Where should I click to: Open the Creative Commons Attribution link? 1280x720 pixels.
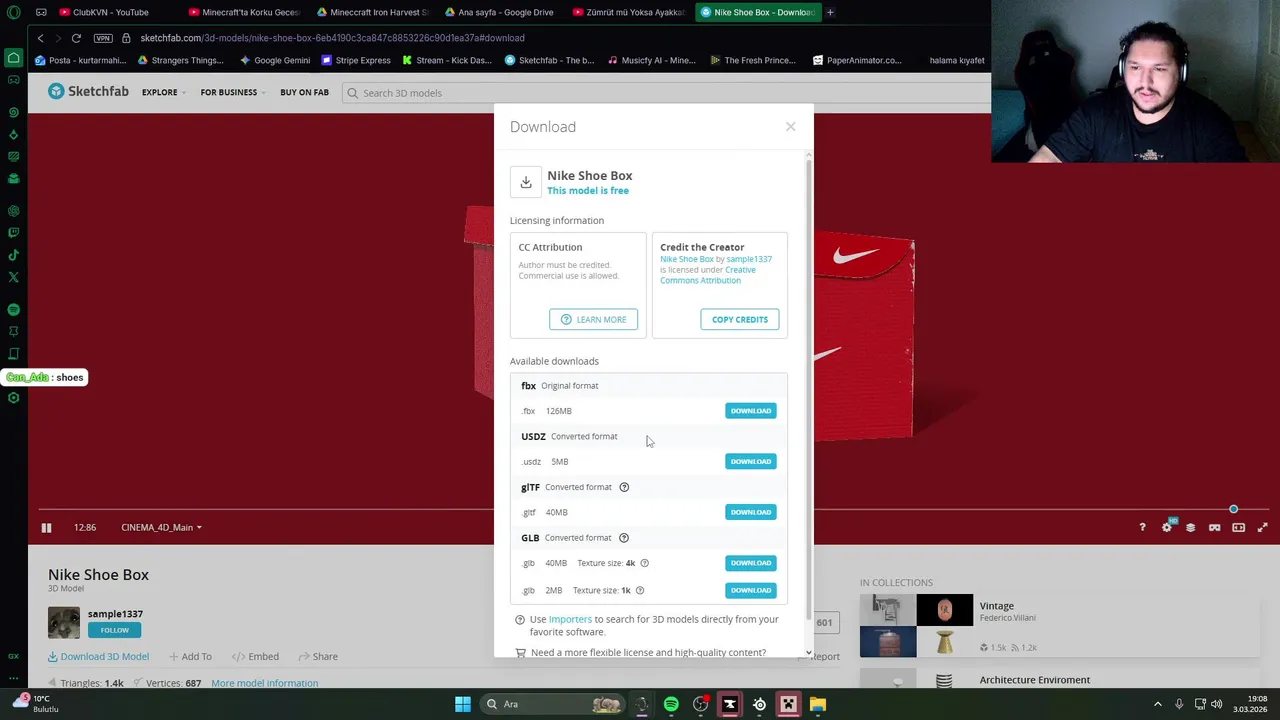click(708, 275)
